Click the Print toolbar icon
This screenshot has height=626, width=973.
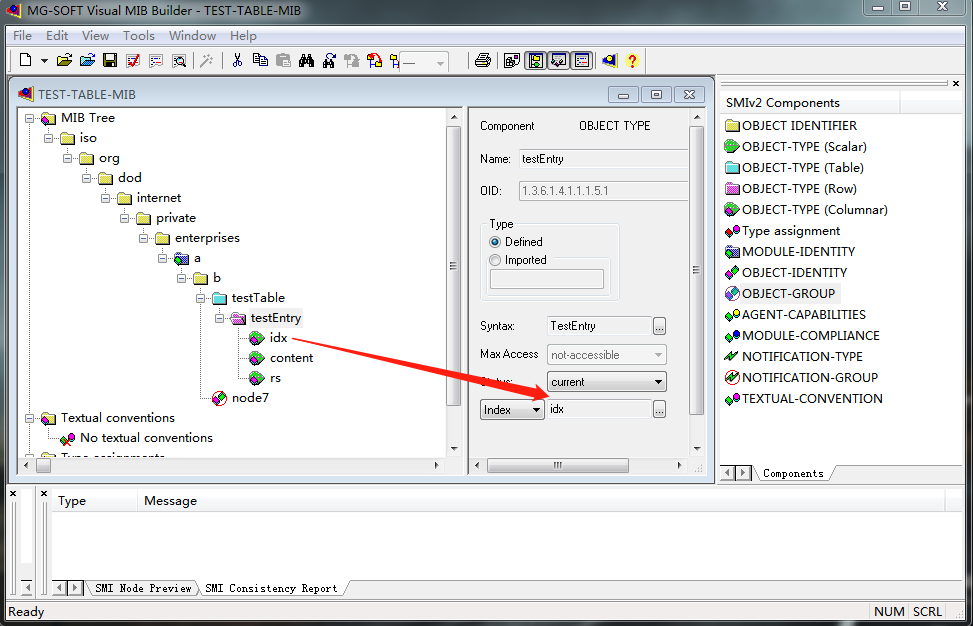click(x=482, y=60)
